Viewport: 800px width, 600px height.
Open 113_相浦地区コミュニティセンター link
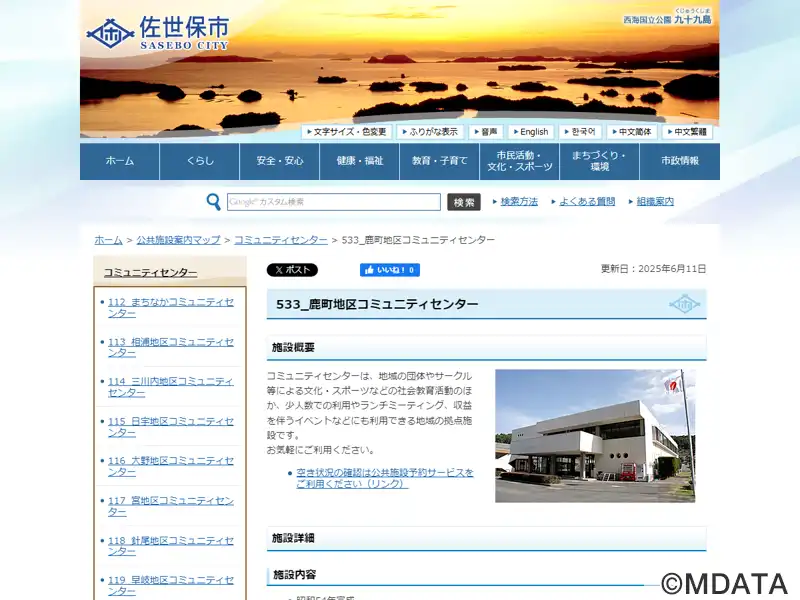click(x=171, y=347)
